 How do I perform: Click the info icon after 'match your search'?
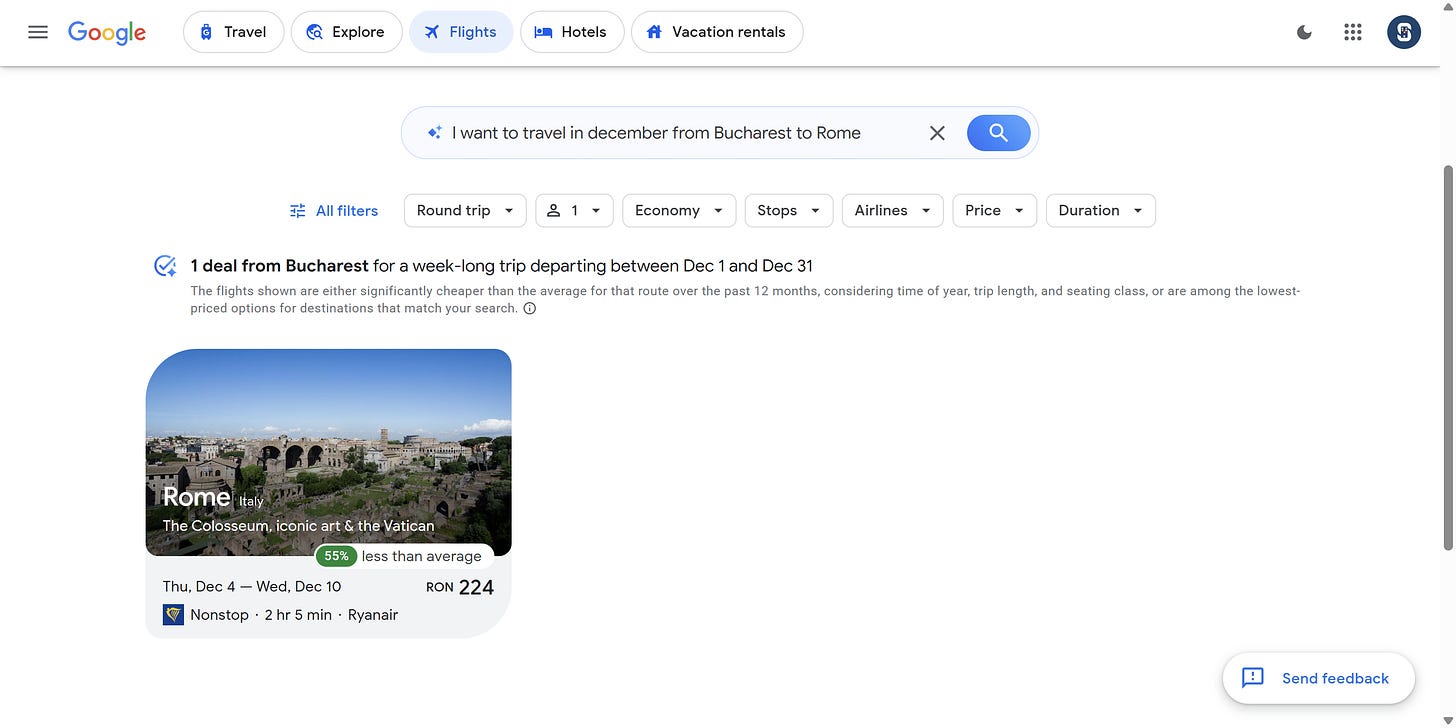coord(530,308)
